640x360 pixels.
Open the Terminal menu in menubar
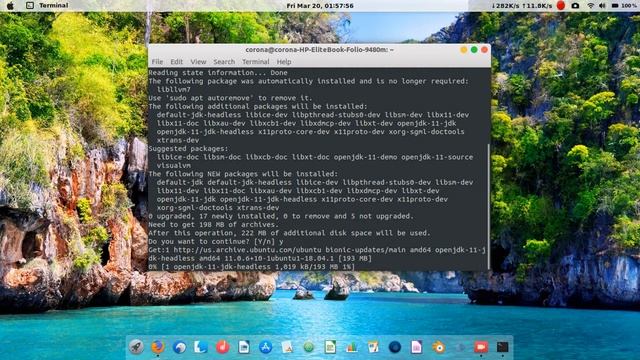256,62
